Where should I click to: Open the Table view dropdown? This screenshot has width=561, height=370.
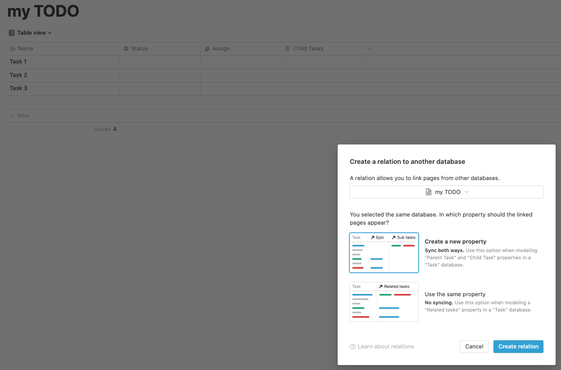pos(30,33)
